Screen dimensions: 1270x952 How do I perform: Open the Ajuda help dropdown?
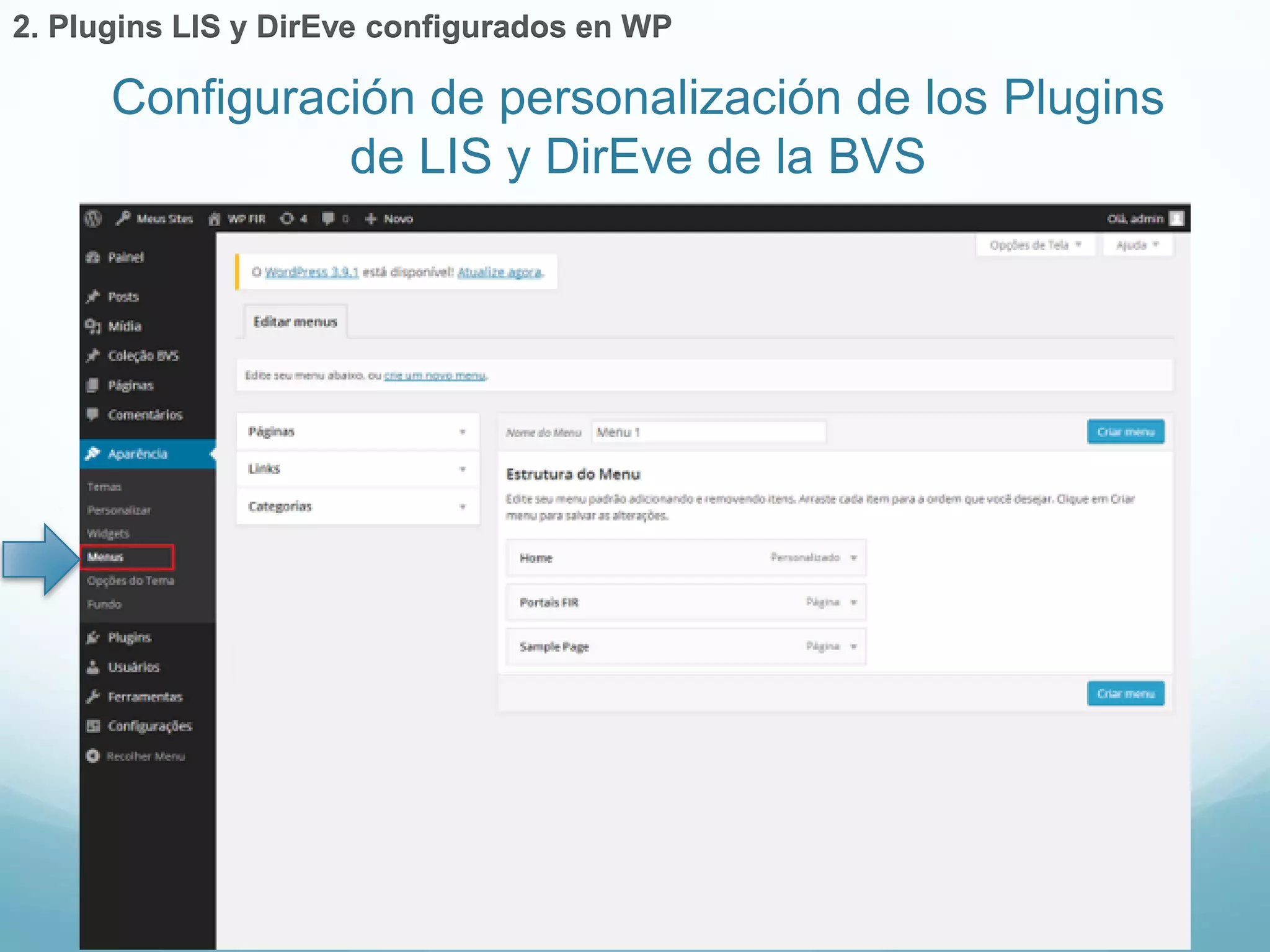tap(1138, 245)
